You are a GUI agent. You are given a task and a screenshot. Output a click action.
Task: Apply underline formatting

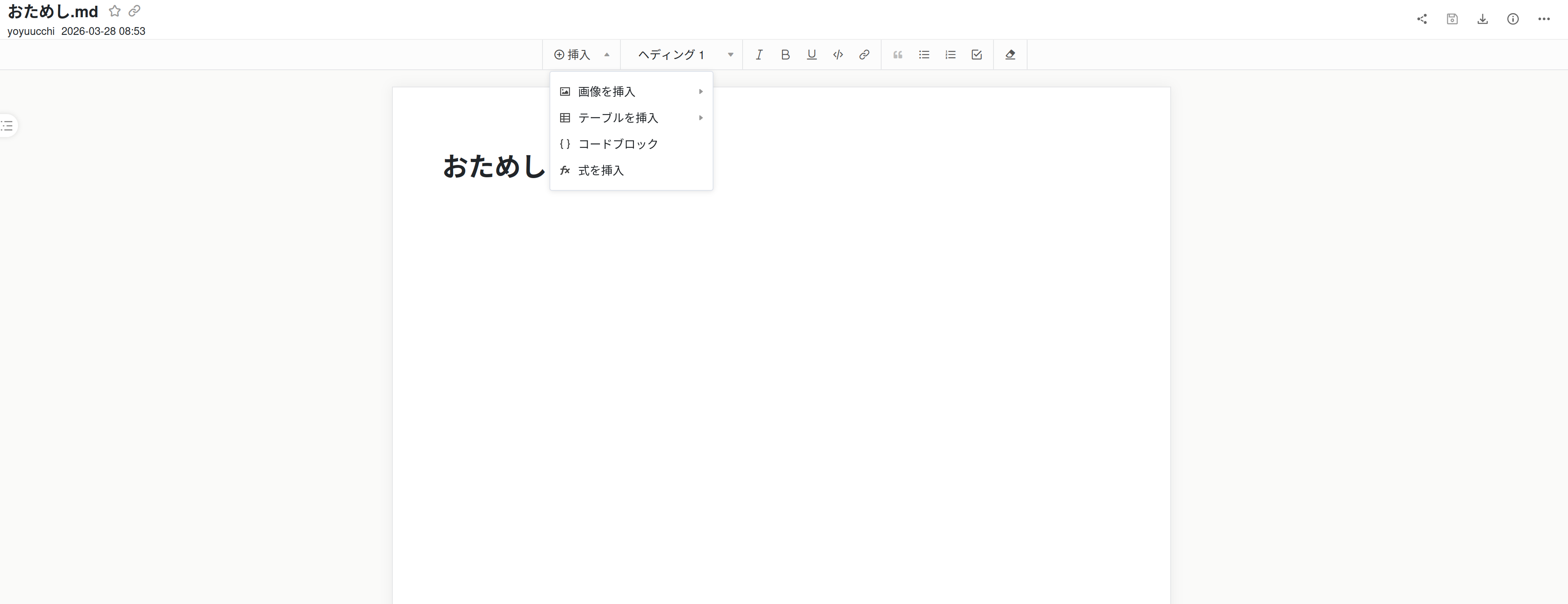coord(811,55)
